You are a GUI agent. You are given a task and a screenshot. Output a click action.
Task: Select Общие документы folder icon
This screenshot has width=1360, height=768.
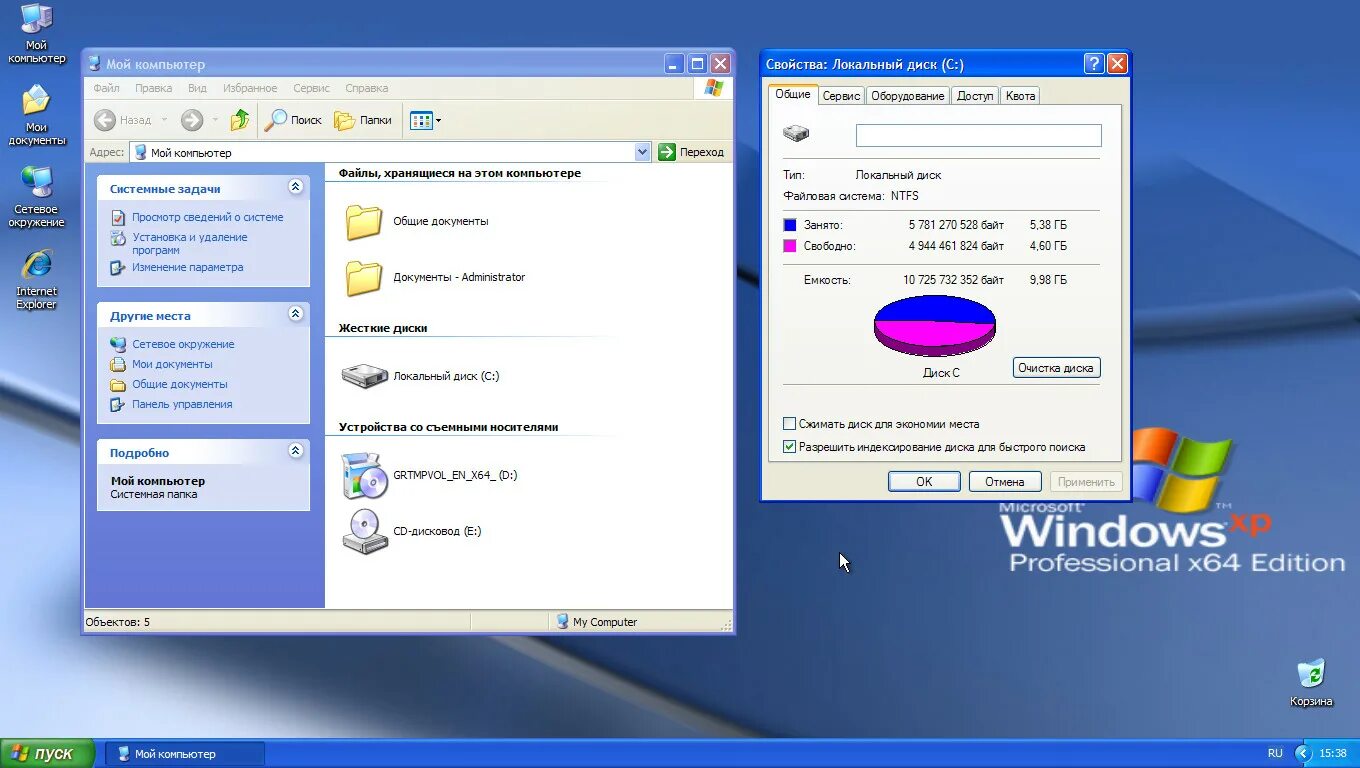(x=364, y=221)
